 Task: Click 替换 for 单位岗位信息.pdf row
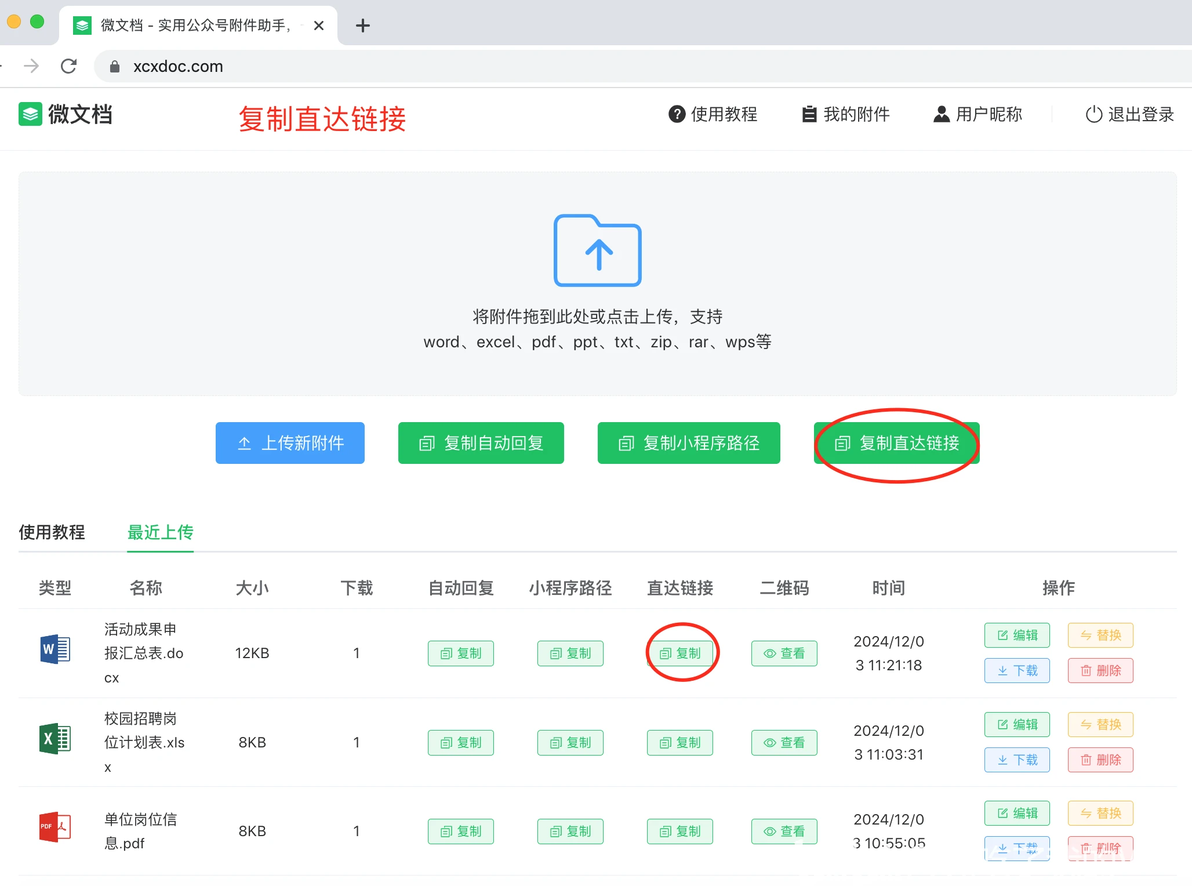[x=1100, y=813]
